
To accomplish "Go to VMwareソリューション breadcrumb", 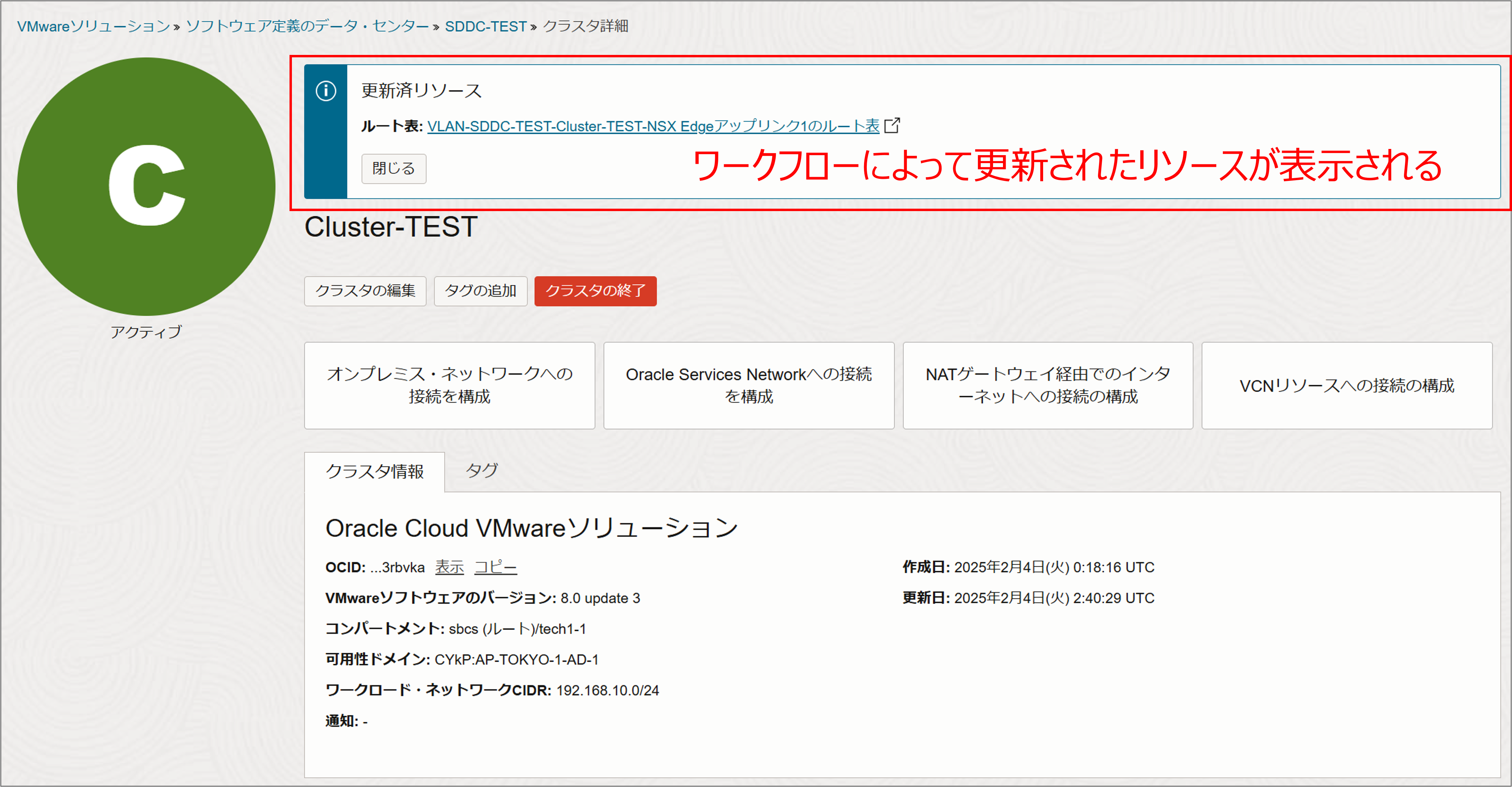I will [x=93, y=26].
